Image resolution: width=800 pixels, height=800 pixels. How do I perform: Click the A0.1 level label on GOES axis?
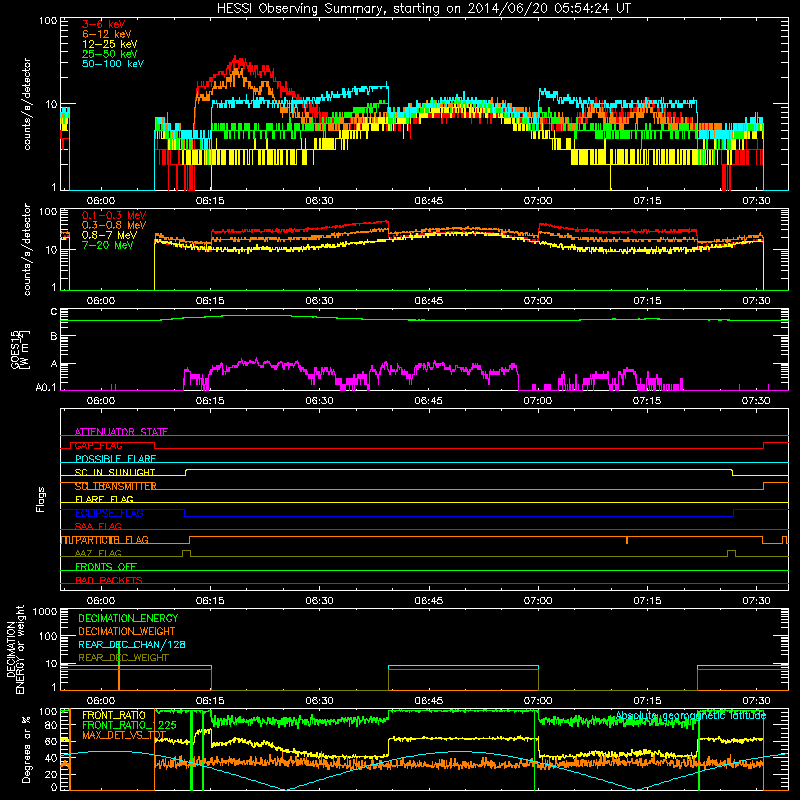(46, 388)
